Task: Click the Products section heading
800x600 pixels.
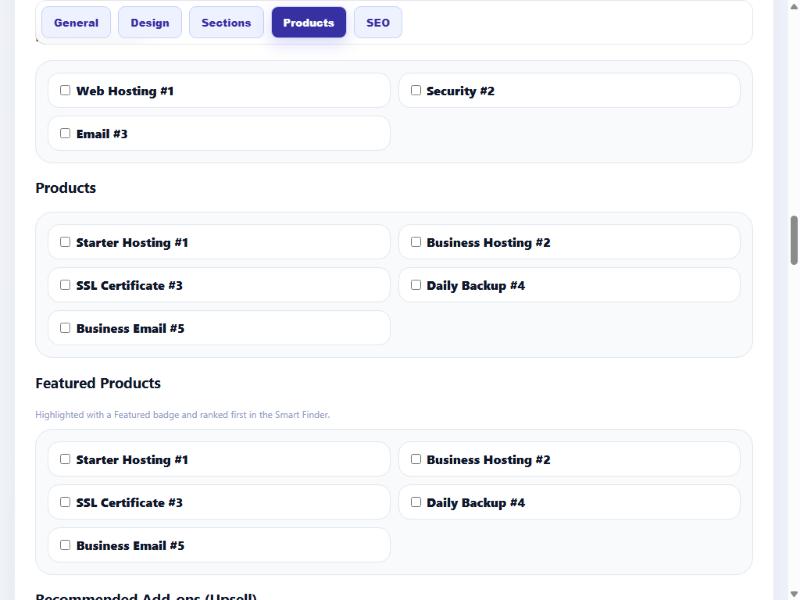Action: point(65,188)
